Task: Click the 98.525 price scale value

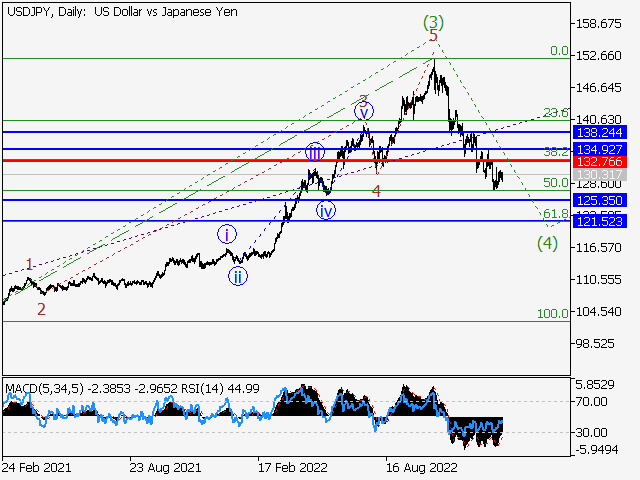Action: (595, 344)
